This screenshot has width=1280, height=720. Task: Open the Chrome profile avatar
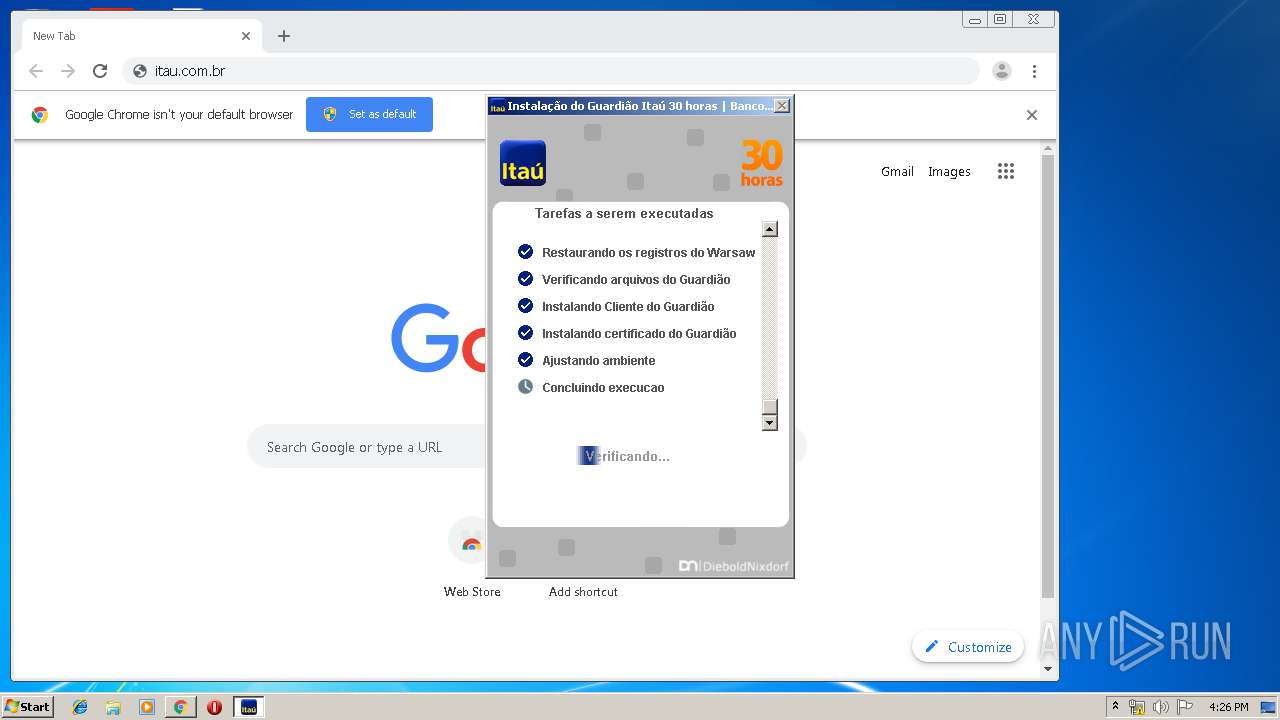(1001, 71)
